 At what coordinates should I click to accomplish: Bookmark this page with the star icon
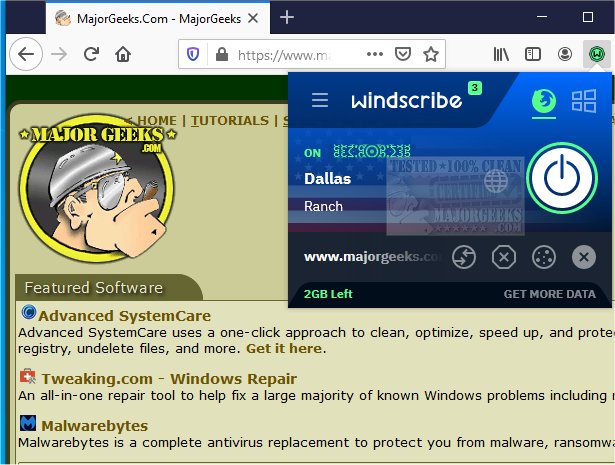click(x=431, y=54)
